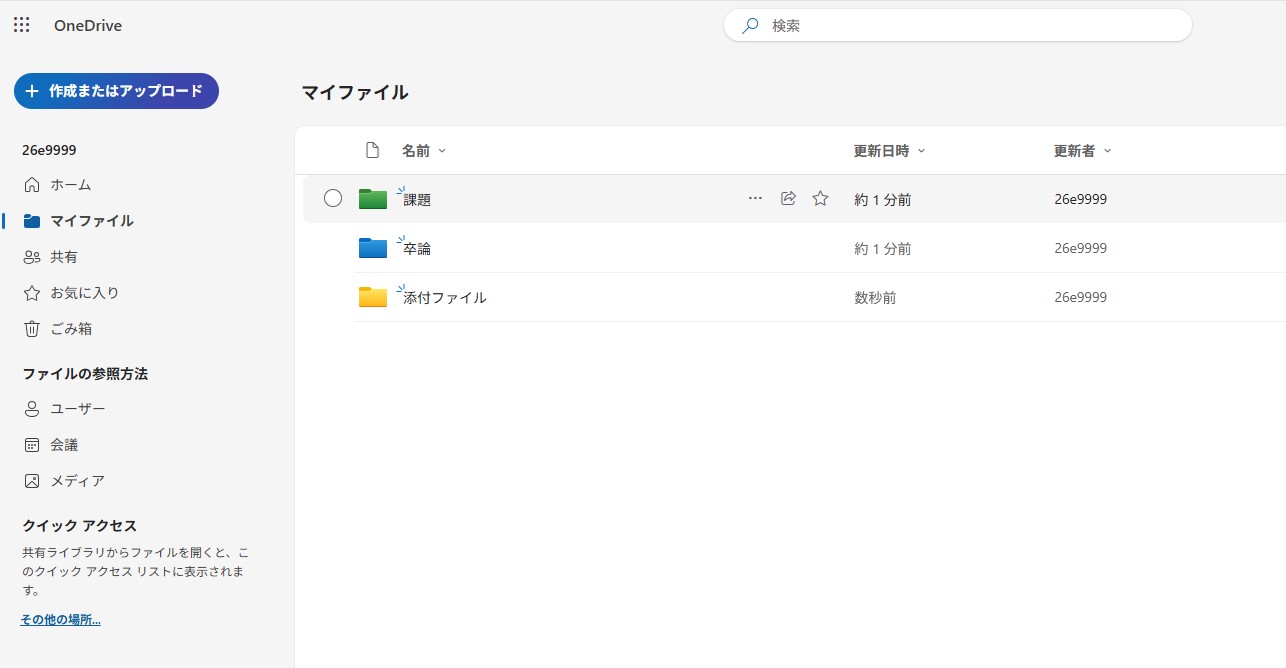Select the 課題 row checkbox

tap(333, 198)
